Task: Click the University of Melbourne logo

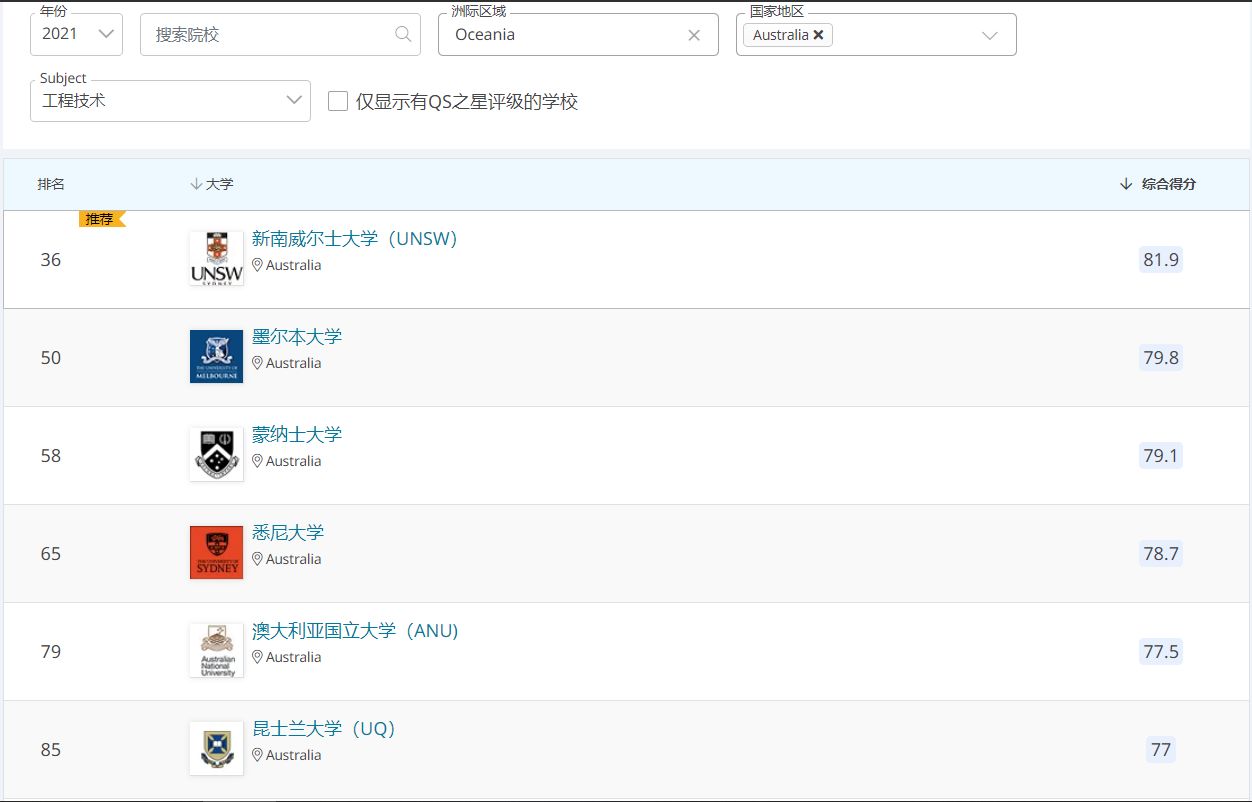Action: tap(216, 357)
